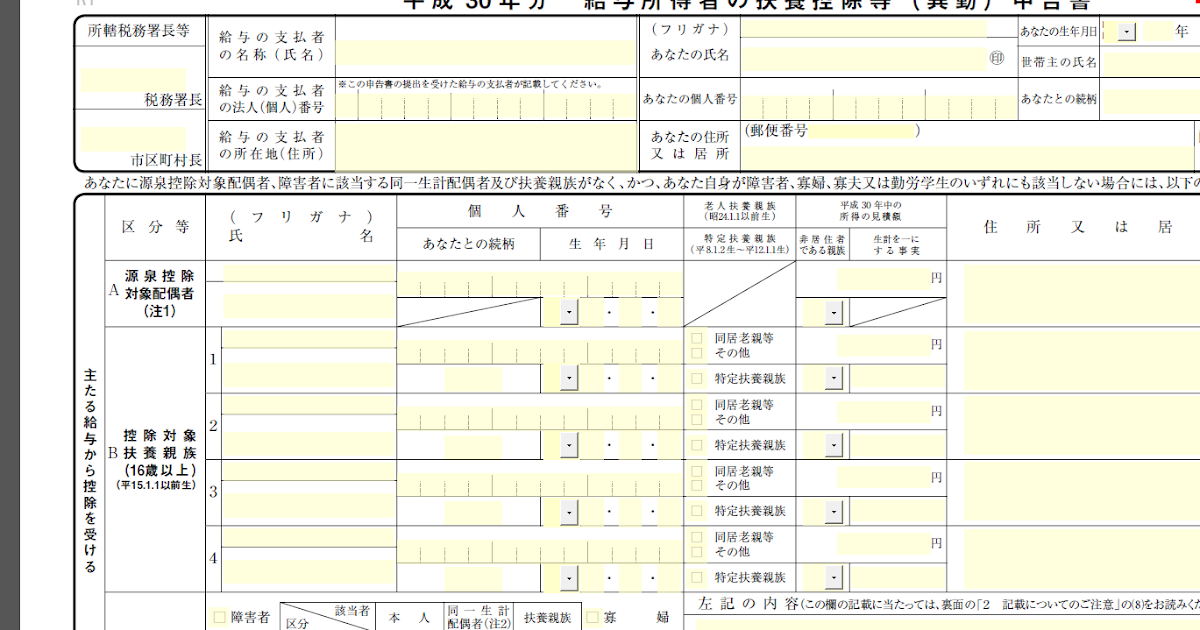This screenshot has height=630, width=1200.
Task: Tick the 障害者 checkbox
Action: click(x=220, y=618)
